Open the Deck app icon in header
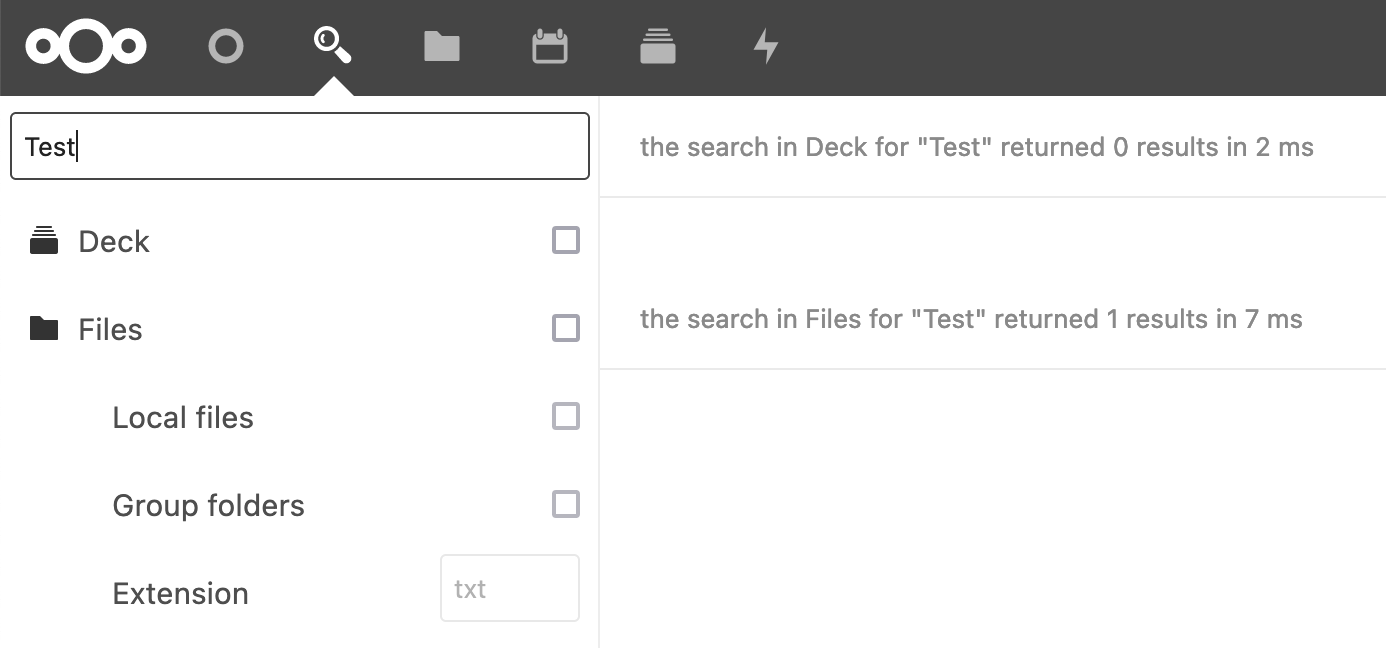The image size is (1386, 648). [657, 46]
